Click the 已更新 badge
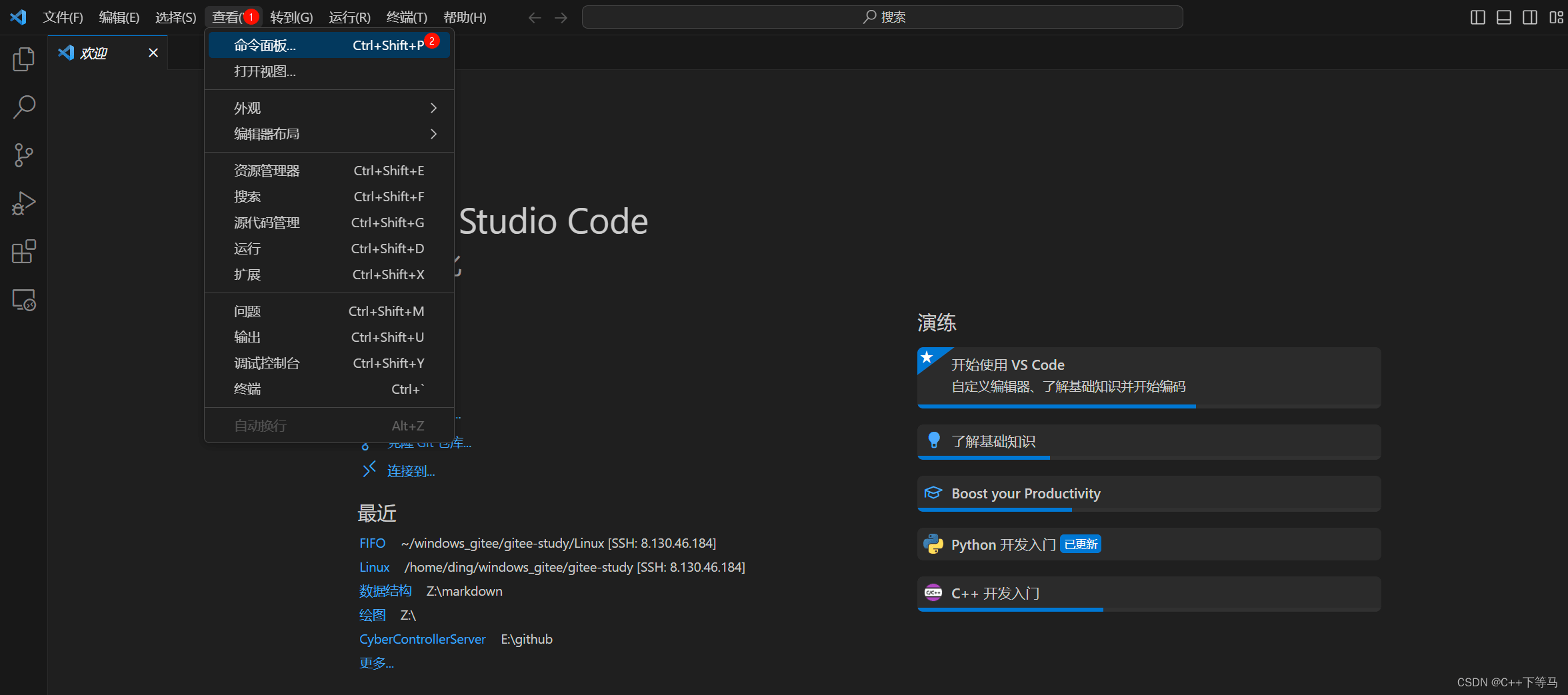 click(x=1081, y=544)
